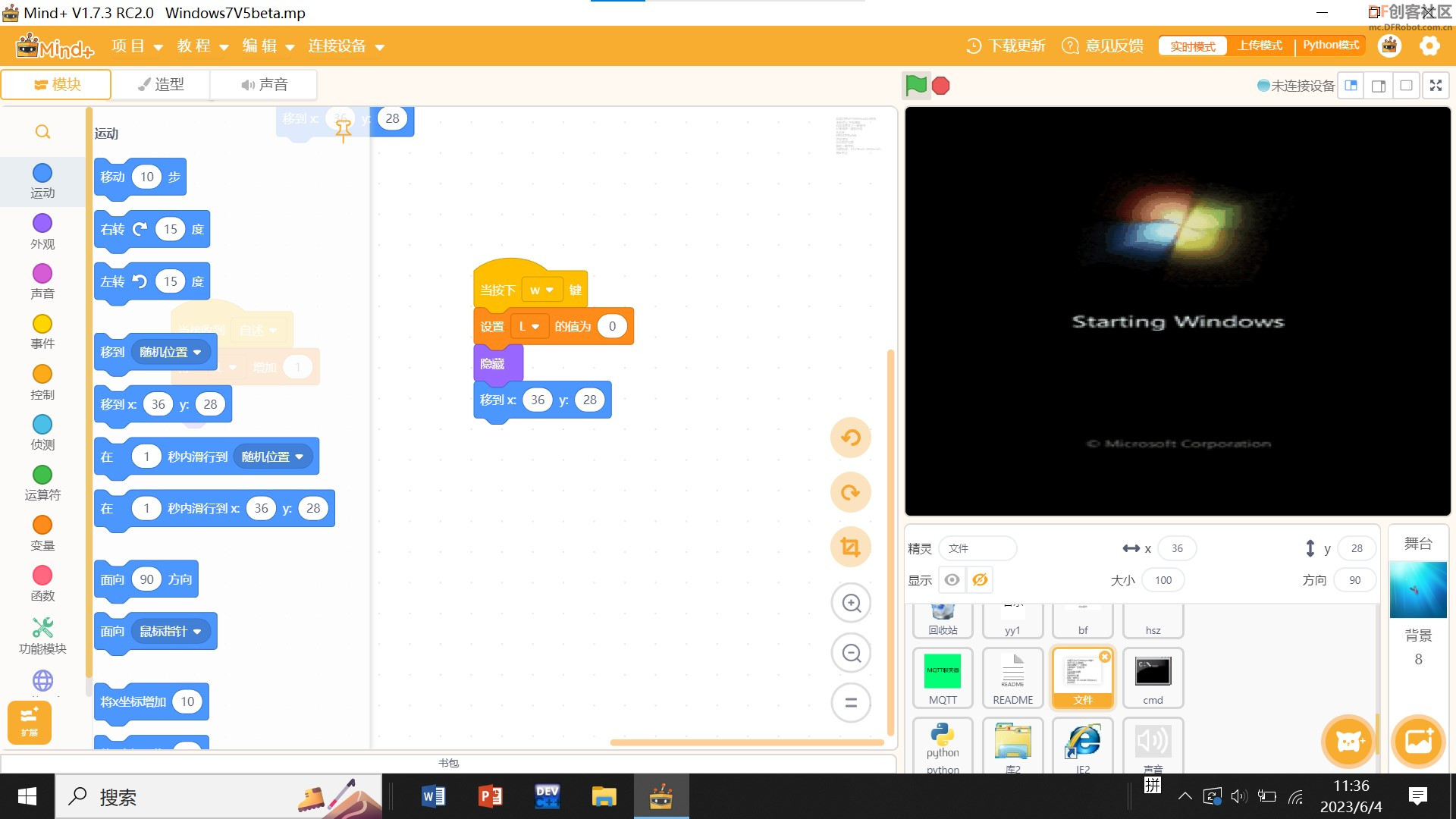
Task: Open the 声音 sounds tab
Action: point(264,84)
